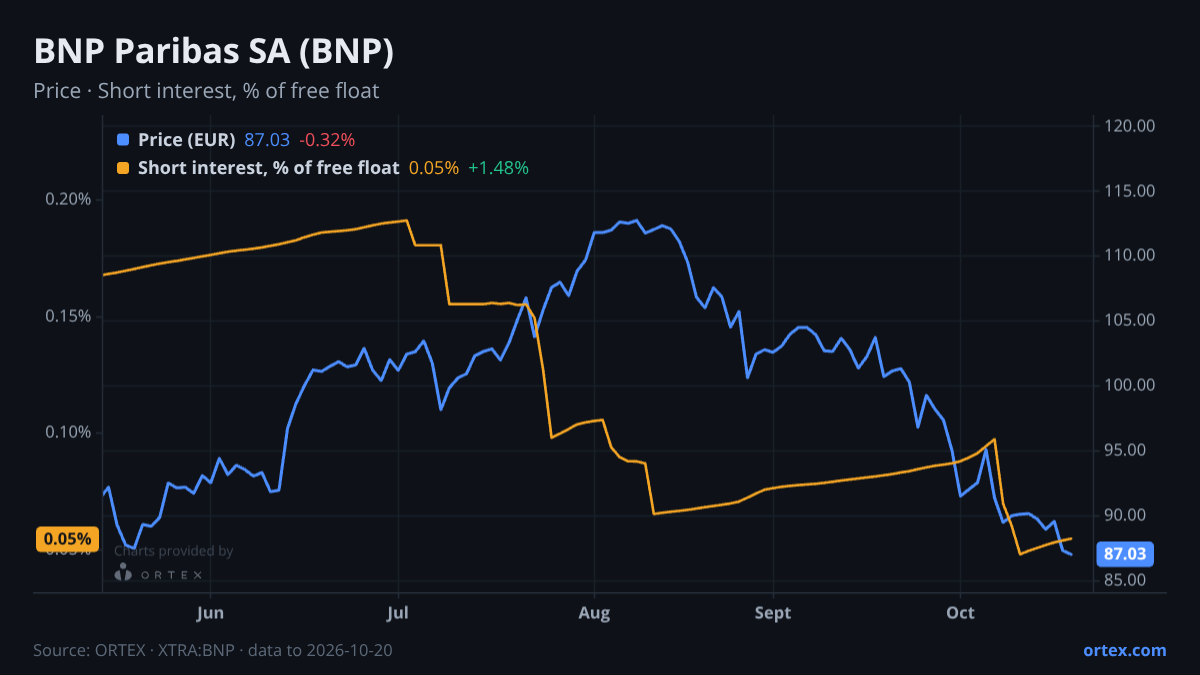This screenshot has width=1200, height=675.
Task: Click the 0.15% left axis label
Action: (x=68, y=316)
